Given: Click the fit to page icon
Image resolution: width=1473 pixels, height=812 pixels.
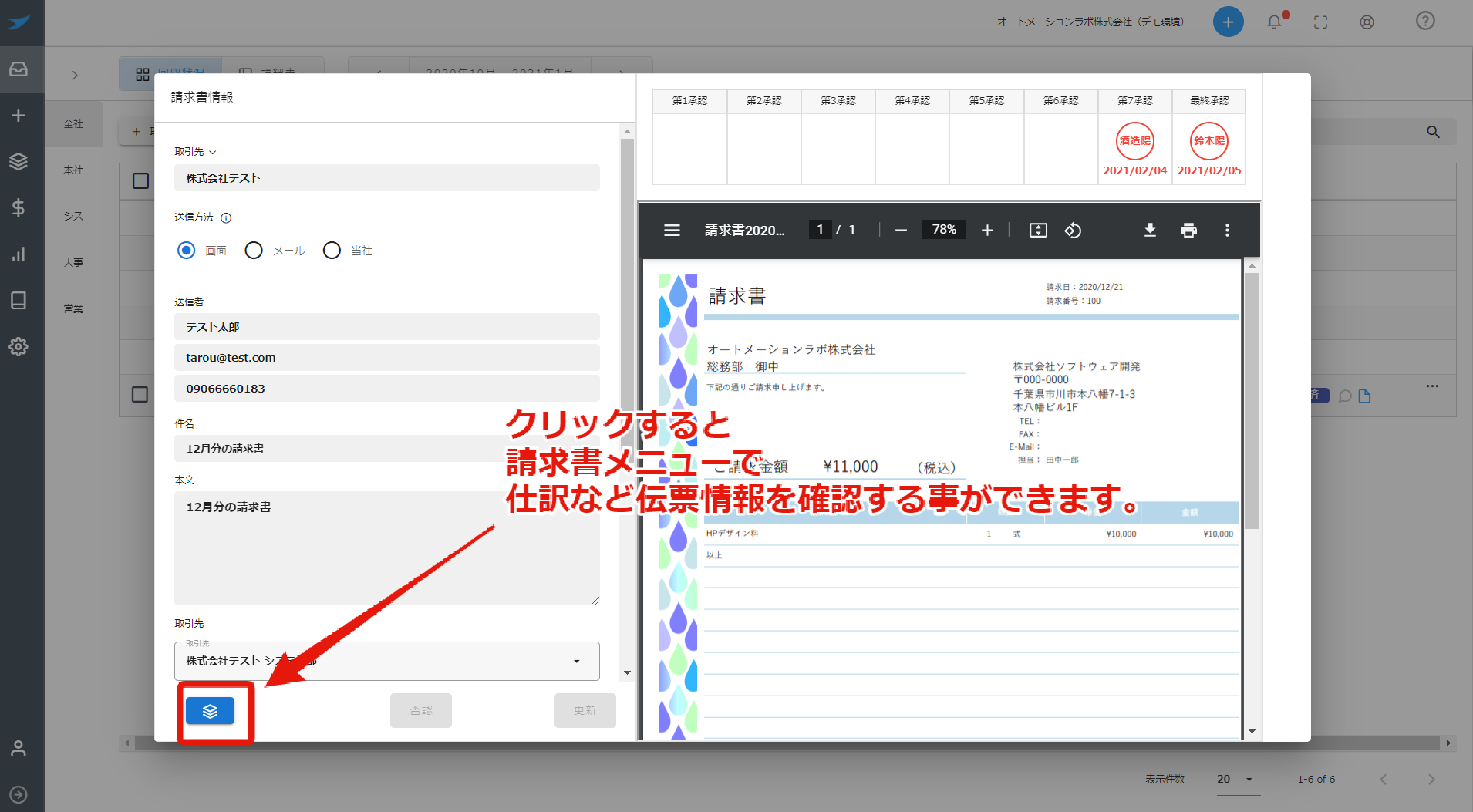Looking at the screenshot, I should coord(1038,230).
